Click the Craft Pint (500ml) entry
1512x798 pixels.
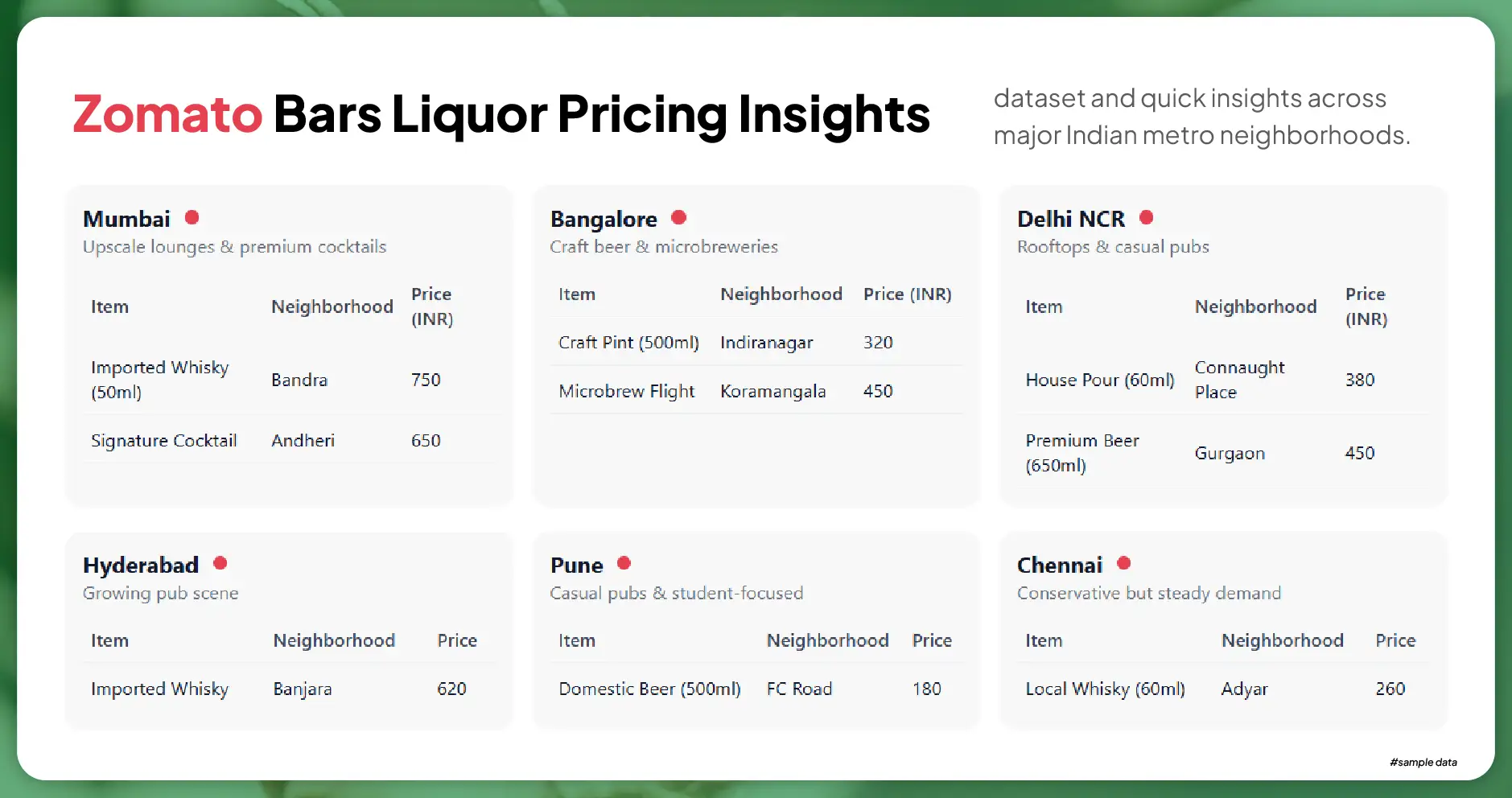[x=628, y=343]
